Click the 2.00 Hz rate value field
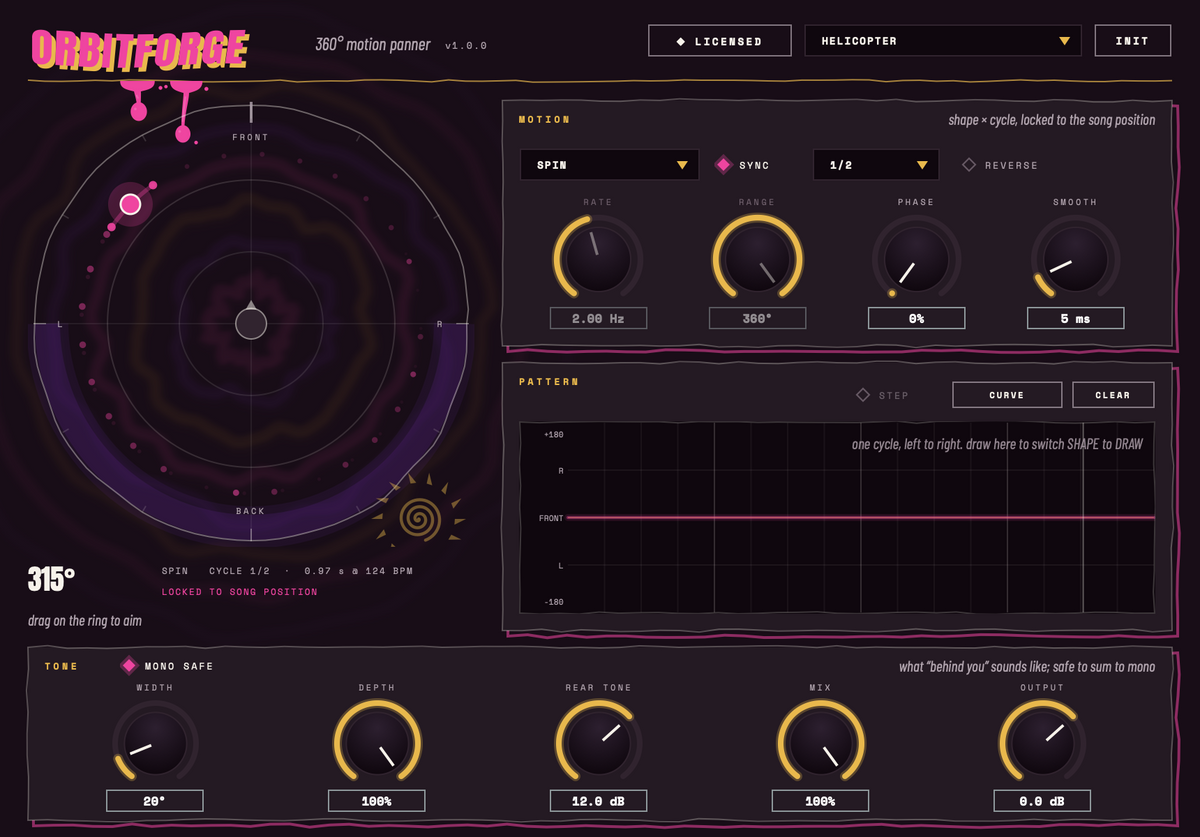1200x837 pixels. coord(598,318)
